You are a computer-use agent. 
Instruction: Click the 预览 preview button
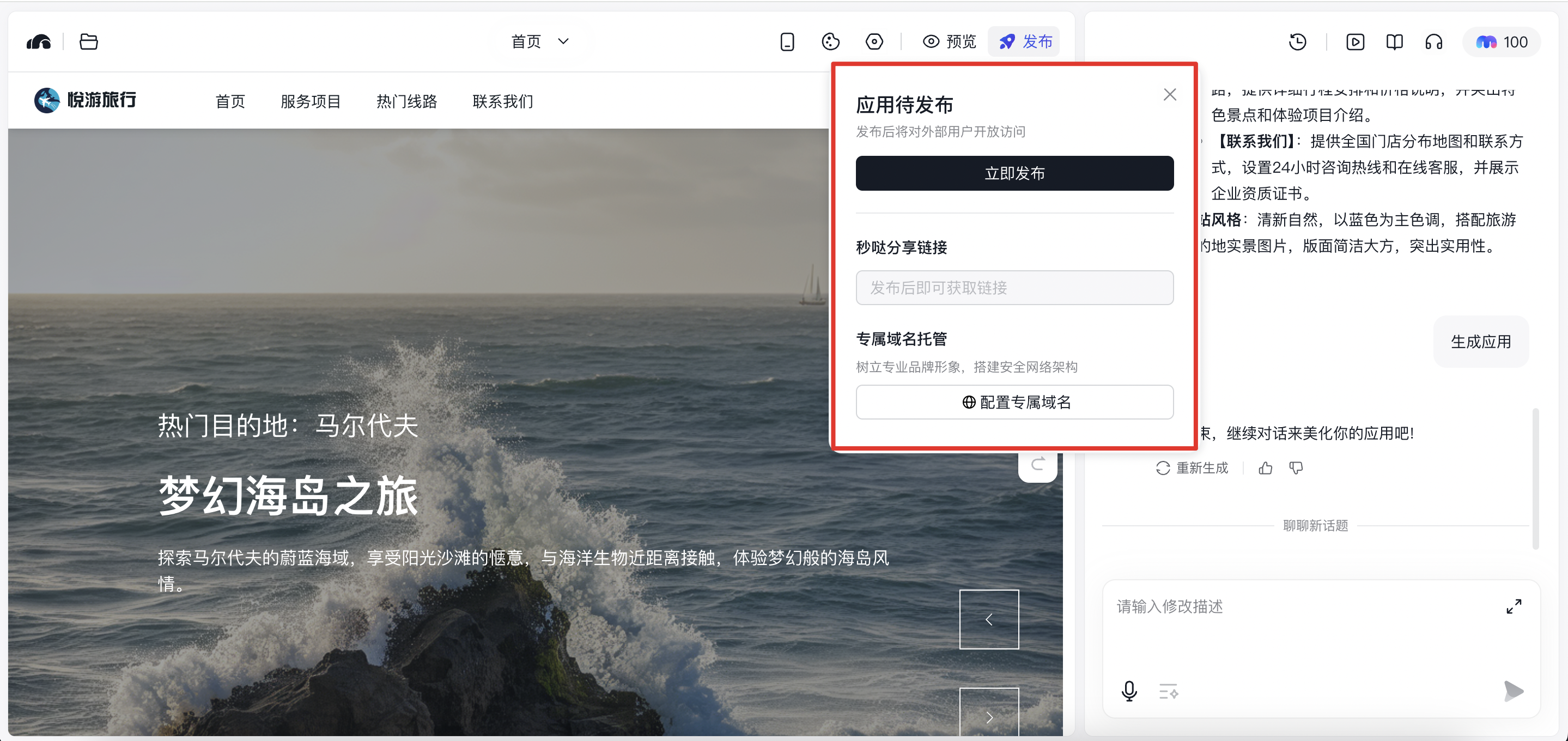pyautogui.click(x=949, y=41)
